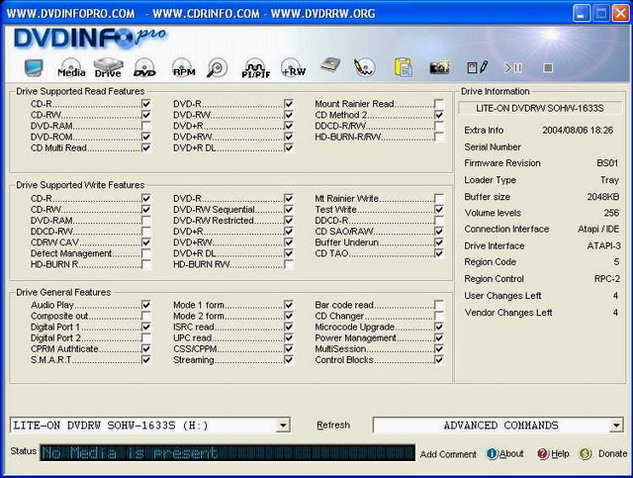
Task: Click the LITE-ON DVDRW SOHW-1633S model field
Action: [540, 108]
